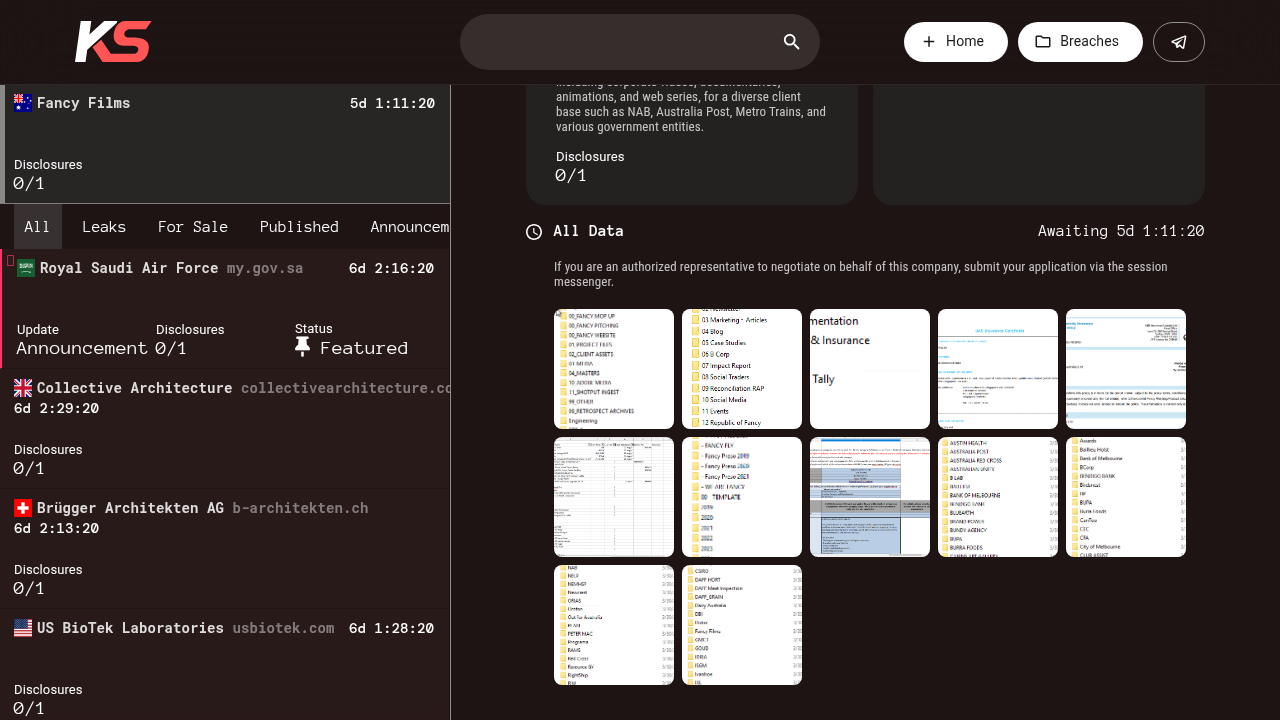Open the Brügger Architekten AG entry
The height and width of the screenshot is (720, 1280).
225,549
